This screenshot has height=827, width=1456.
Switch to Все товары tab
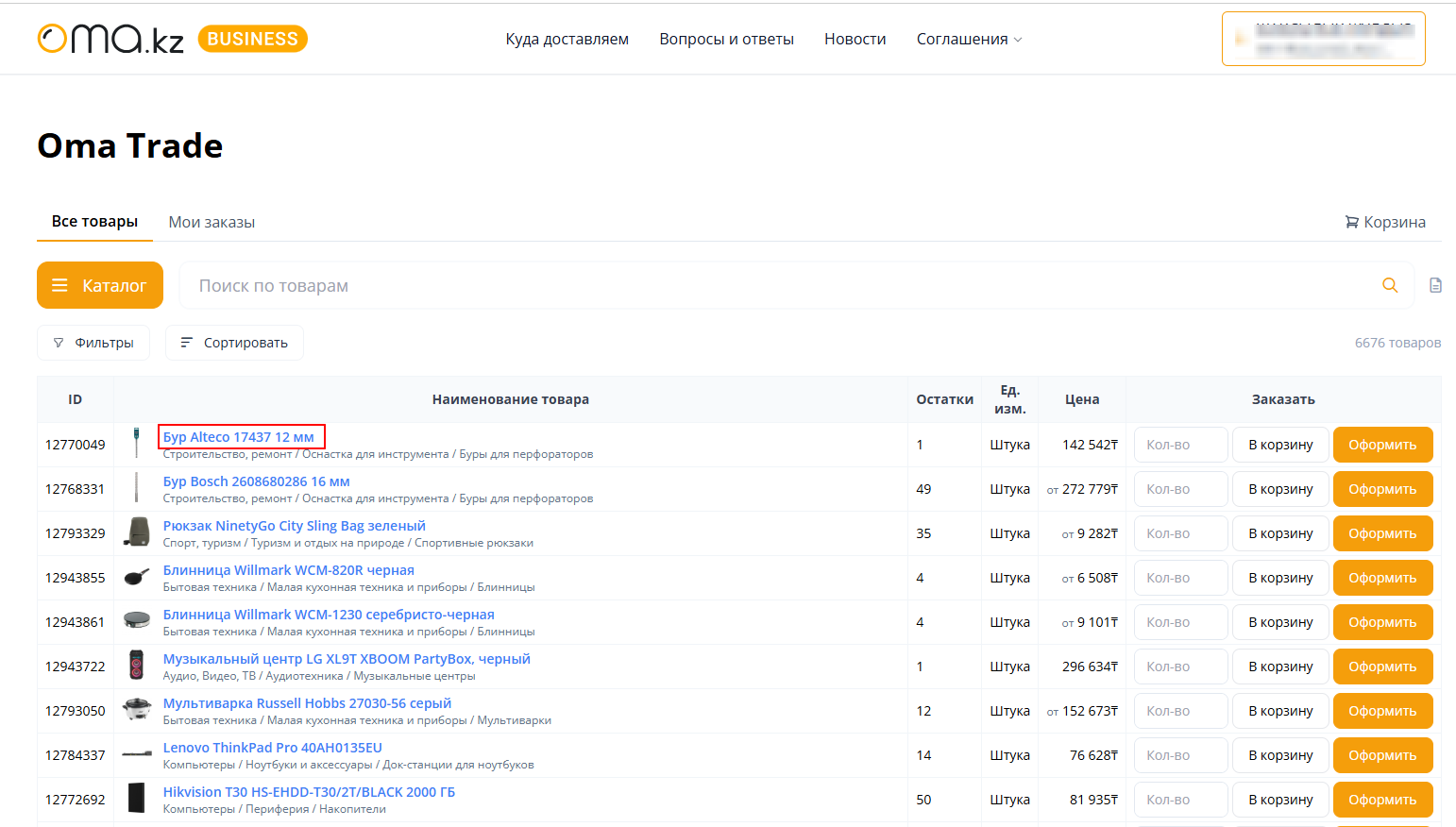click(x=94, y=221)
